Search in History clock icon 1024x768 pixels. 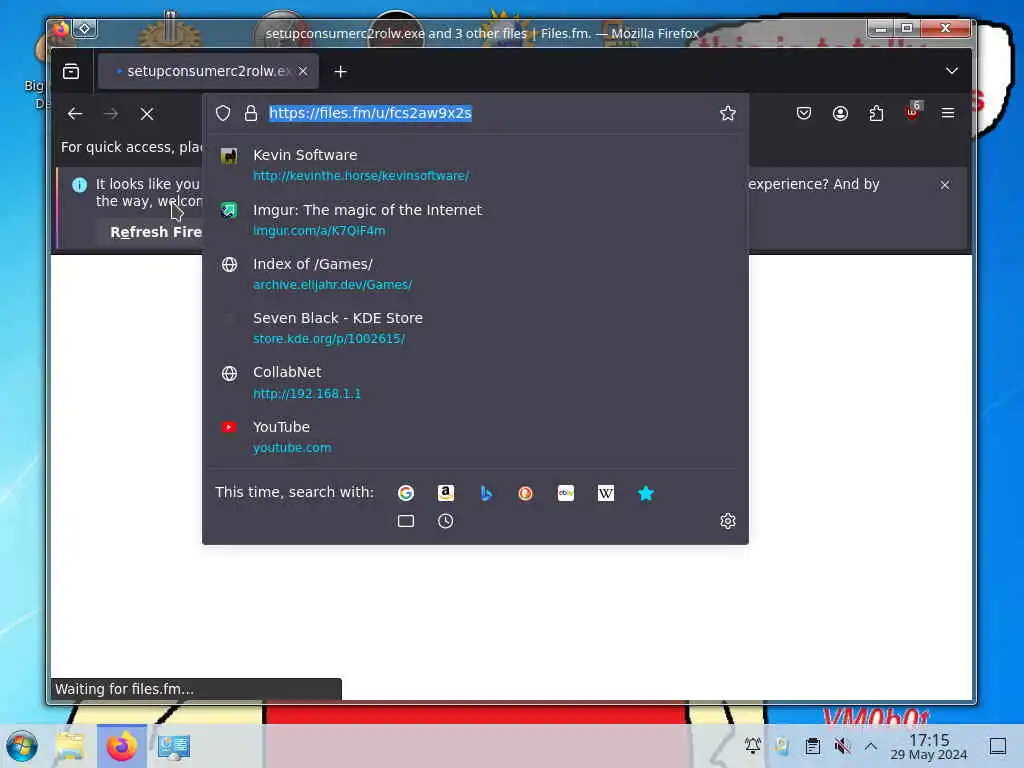click(x=445, y=521)
